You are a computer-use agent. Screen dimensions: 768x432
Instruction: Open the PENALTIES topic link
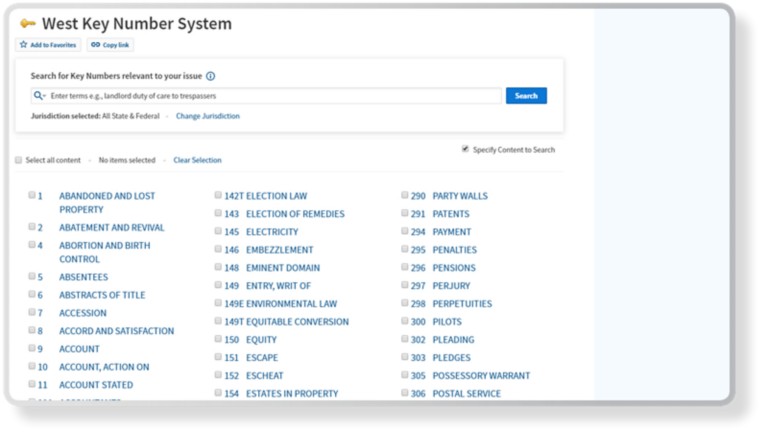[455, 250]
